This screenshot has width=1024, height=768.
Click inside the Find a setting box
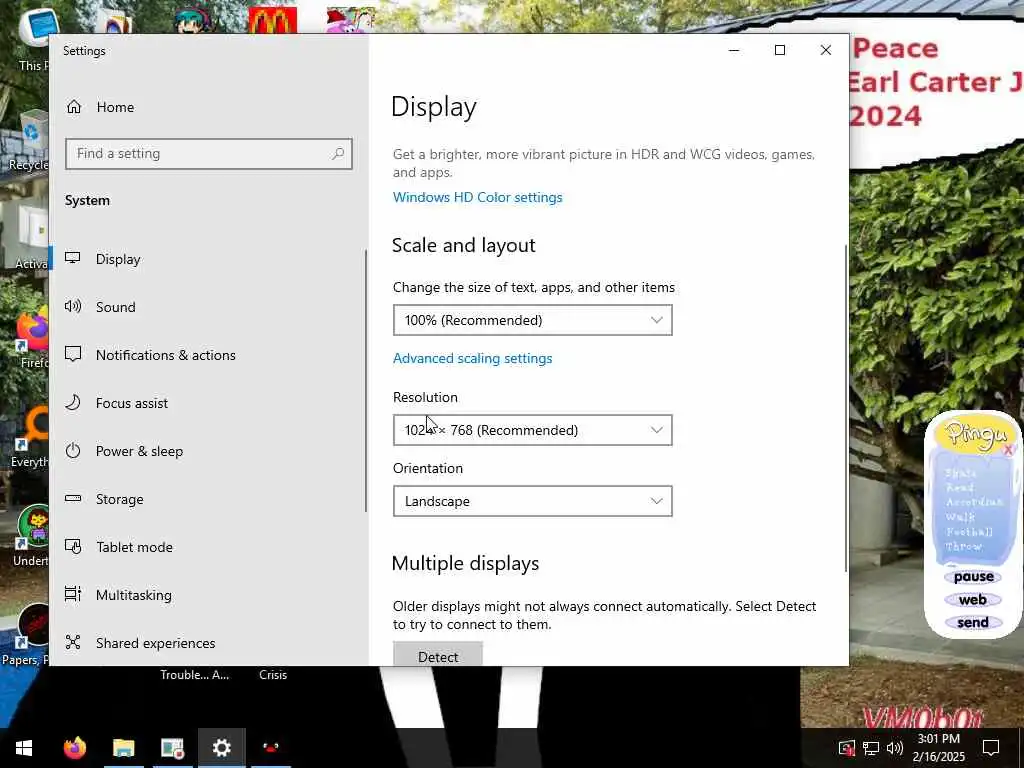coord(209,153)
